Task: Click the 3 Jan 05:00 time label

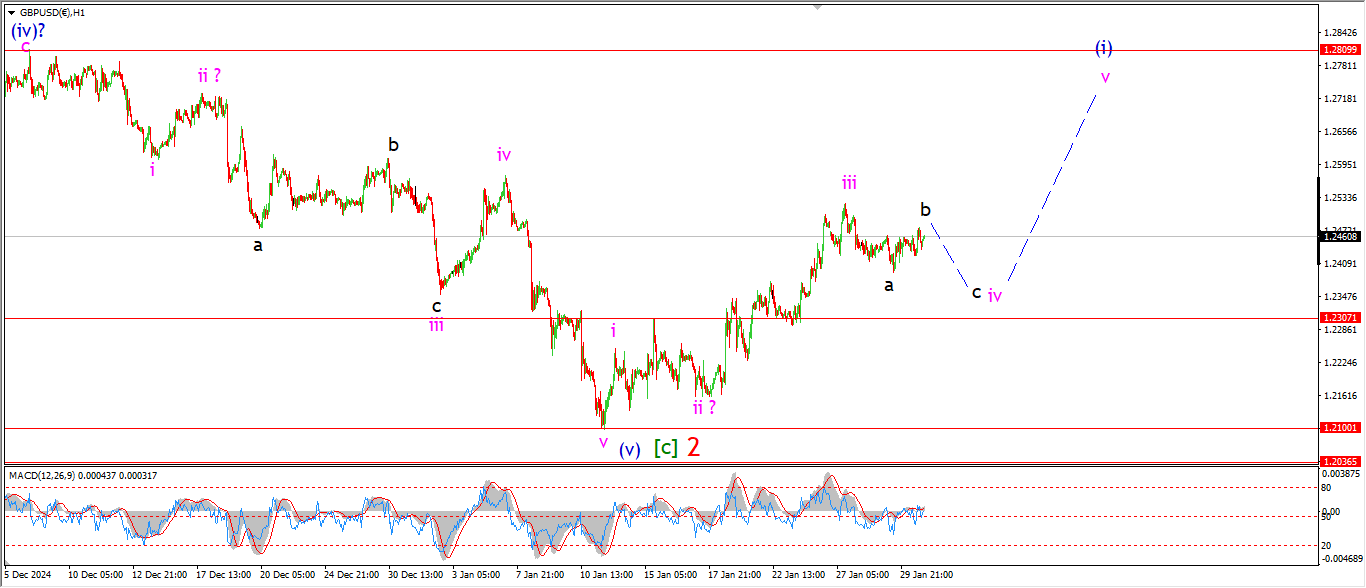Action: click(477, 575)
